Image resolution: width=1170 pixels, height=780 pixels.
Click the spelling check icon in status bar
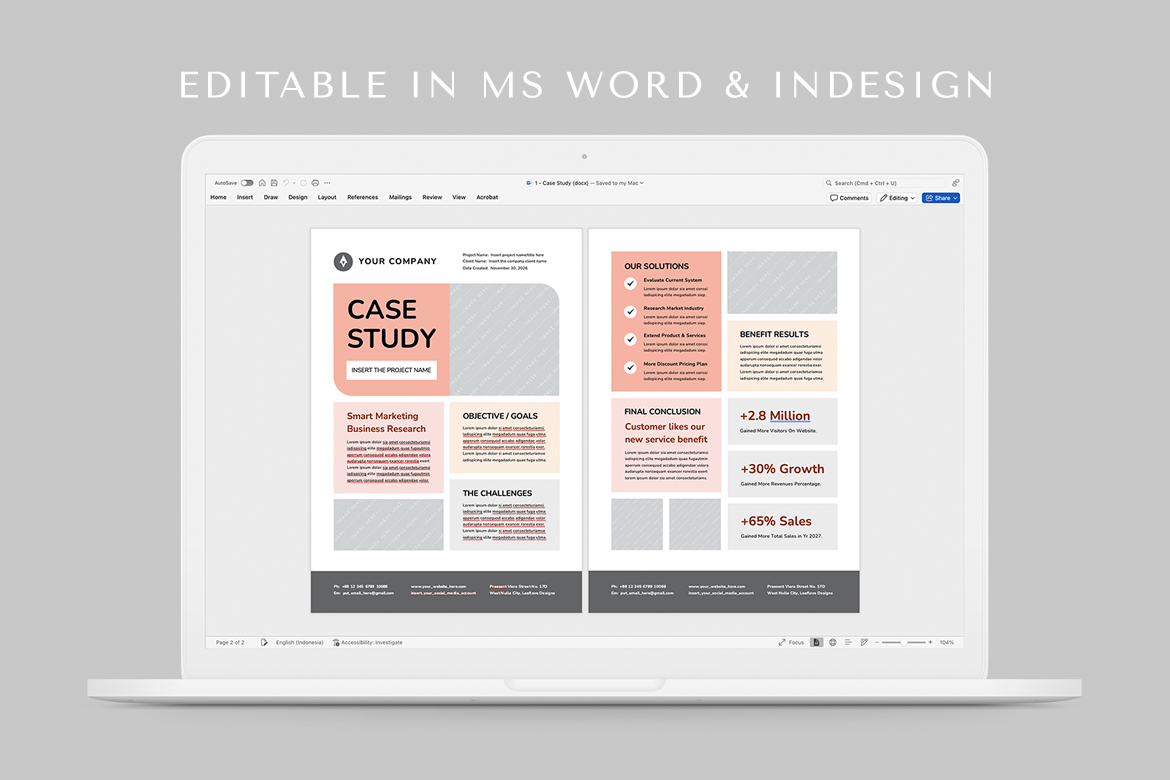[x=265, y=642]
